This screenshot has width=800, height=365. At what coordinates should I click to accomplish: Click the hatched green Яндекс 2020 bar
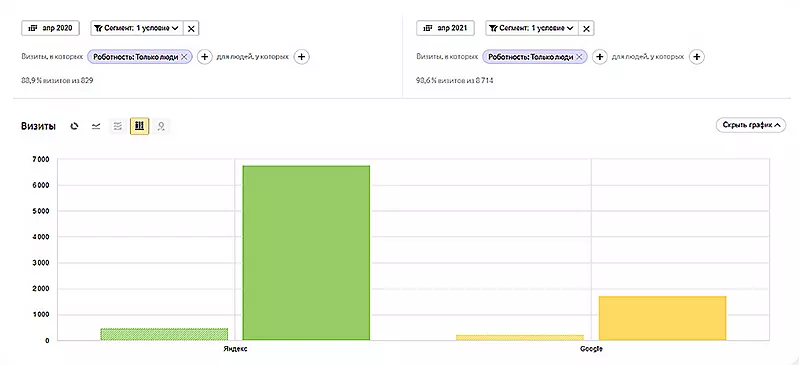(164, 334)
